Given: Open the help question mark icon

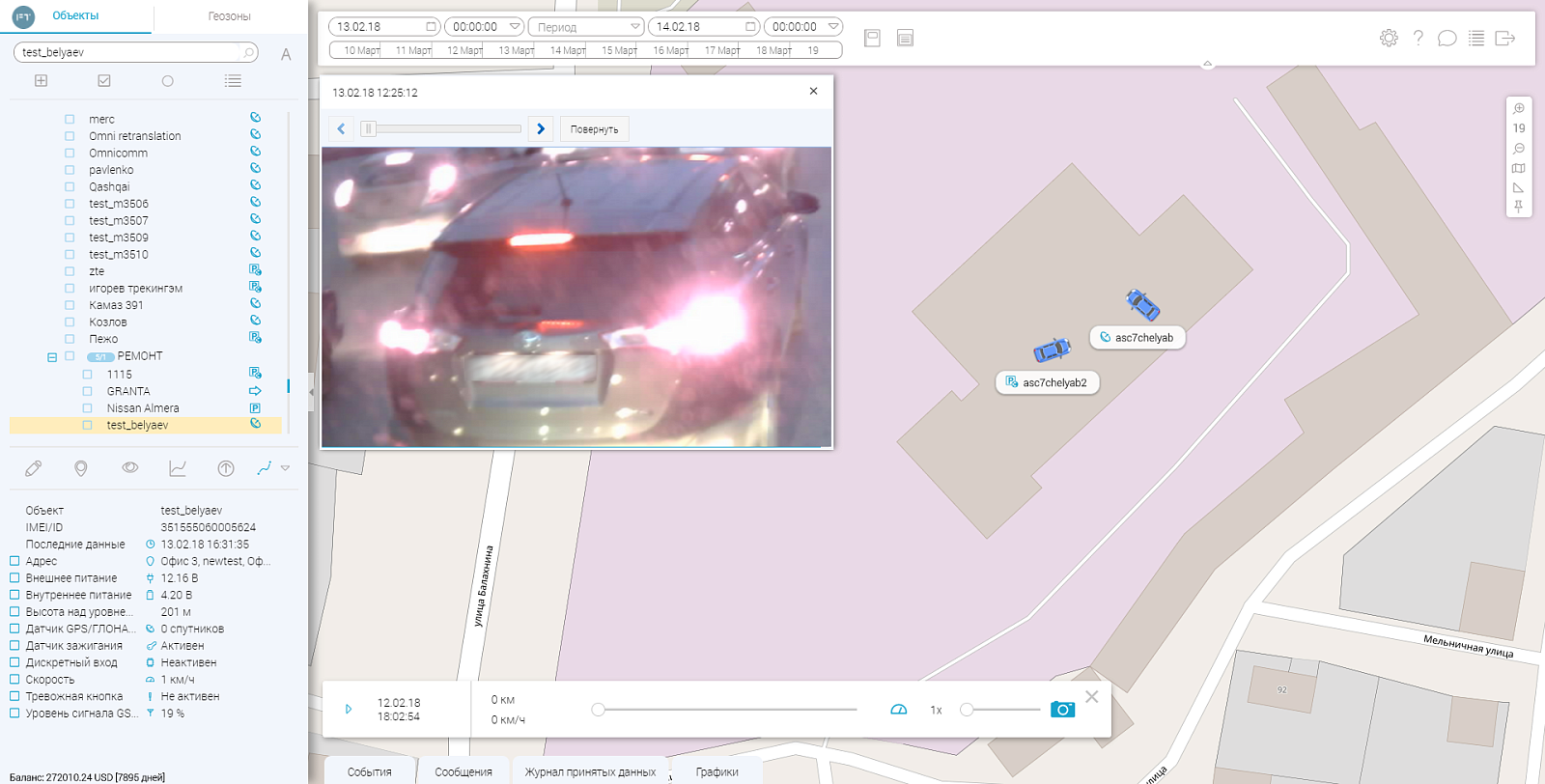Looking at the screenshot, I should [x=1418, y=38].
